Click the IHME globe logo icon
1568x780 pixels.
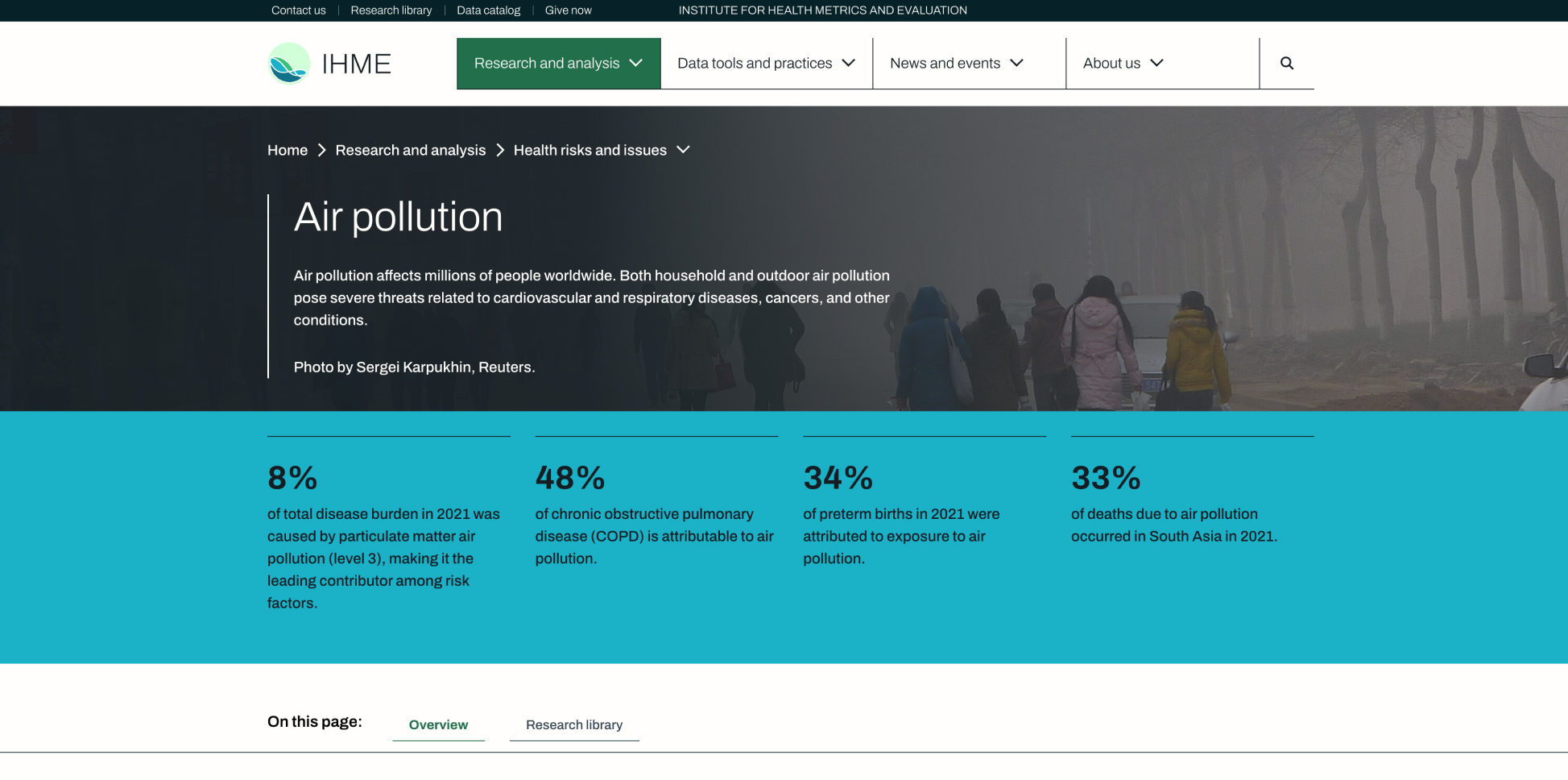(288, 64)
